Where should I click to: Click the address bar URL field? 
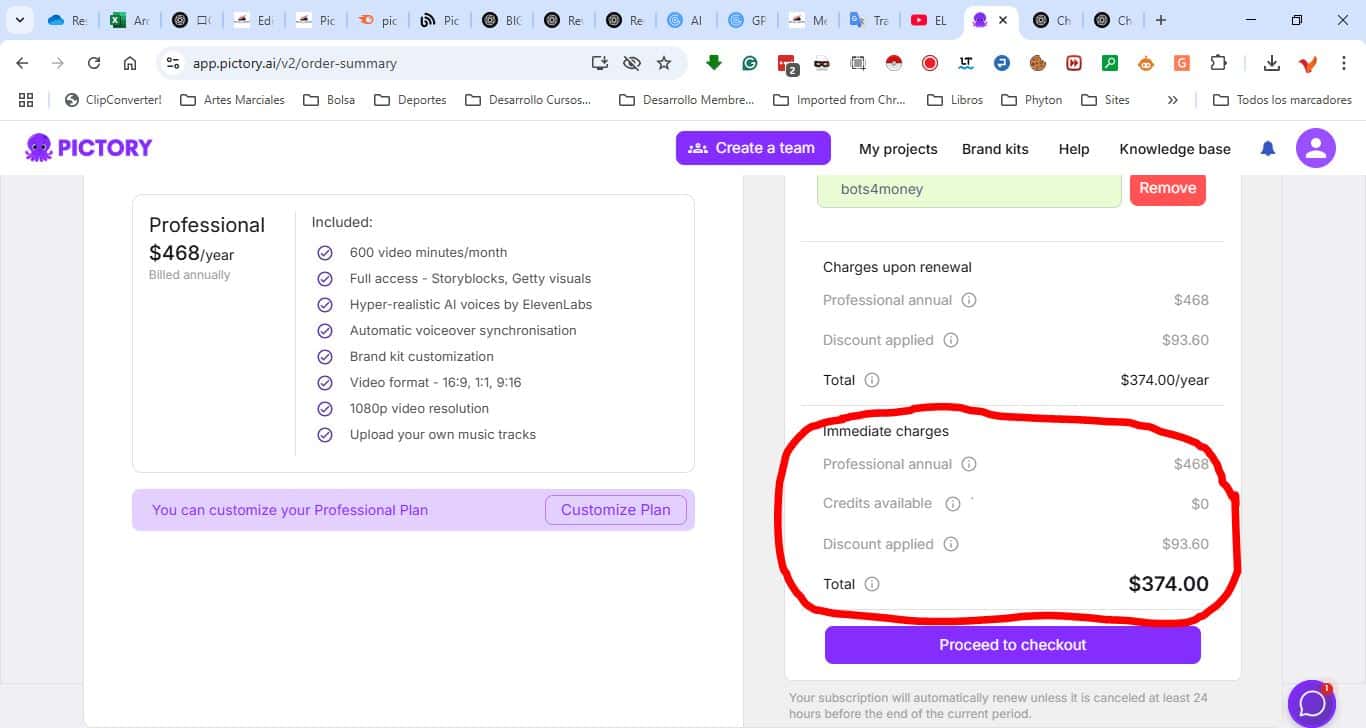pyautogui.click(x=380, y=63)
